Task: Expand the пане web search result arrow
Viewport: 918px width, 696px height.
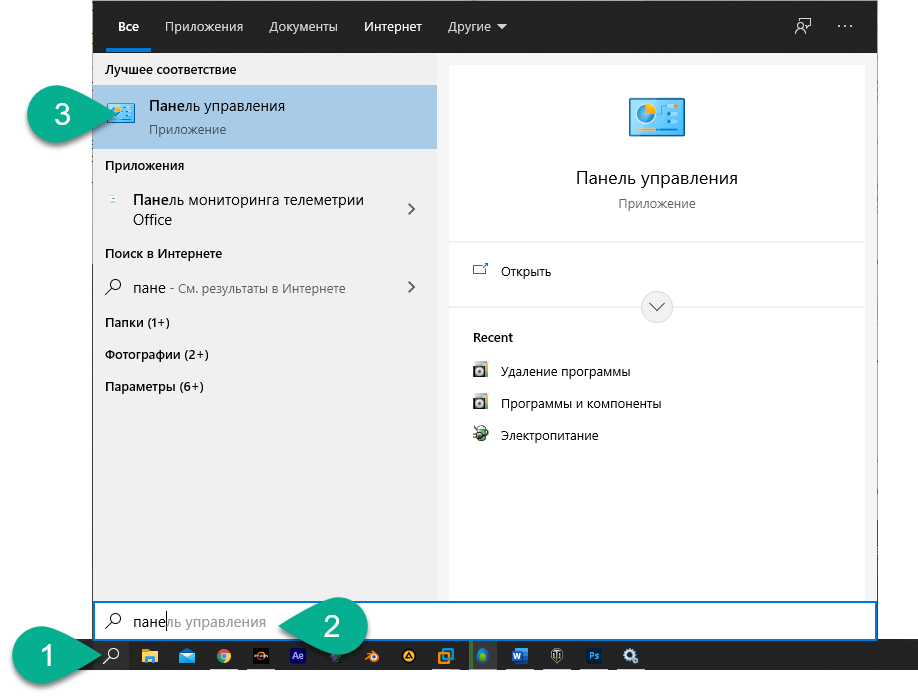Action: tap(412, 287)
